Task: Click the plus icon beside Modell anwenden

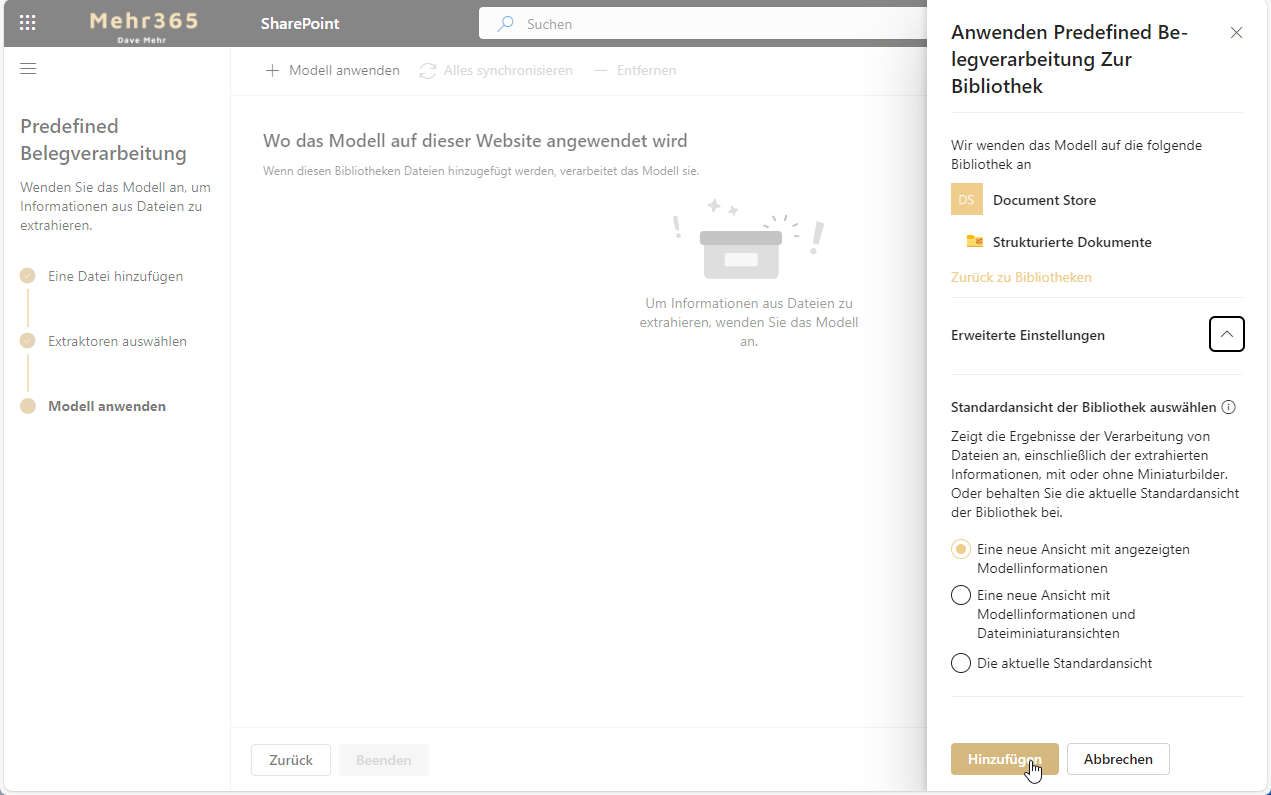Action: 272,70
